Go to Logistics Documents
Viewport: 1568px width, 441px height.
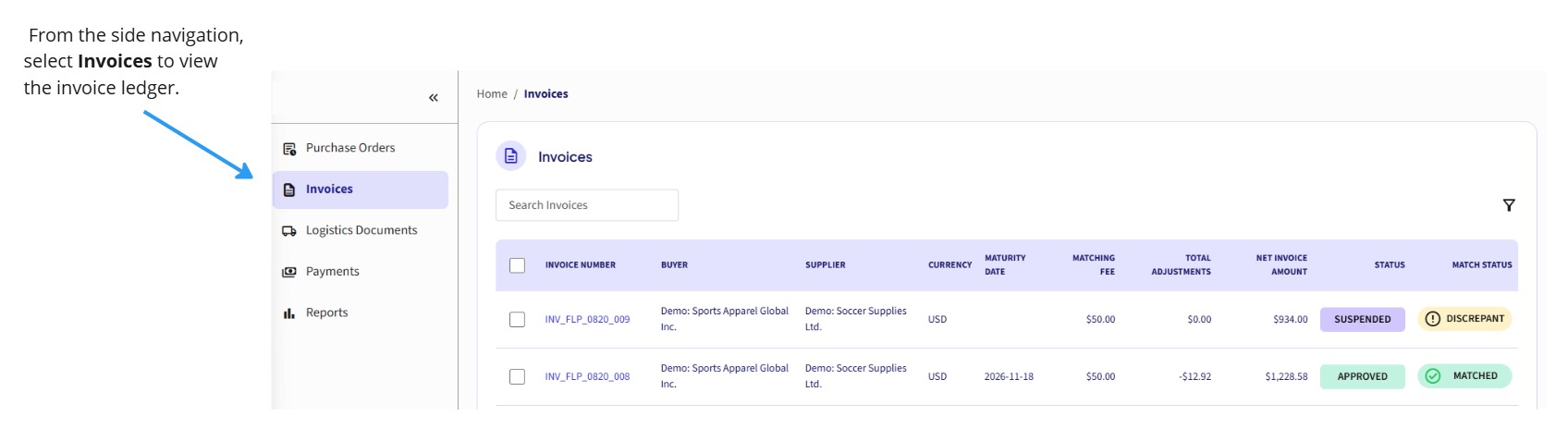(x=361, y=230)
